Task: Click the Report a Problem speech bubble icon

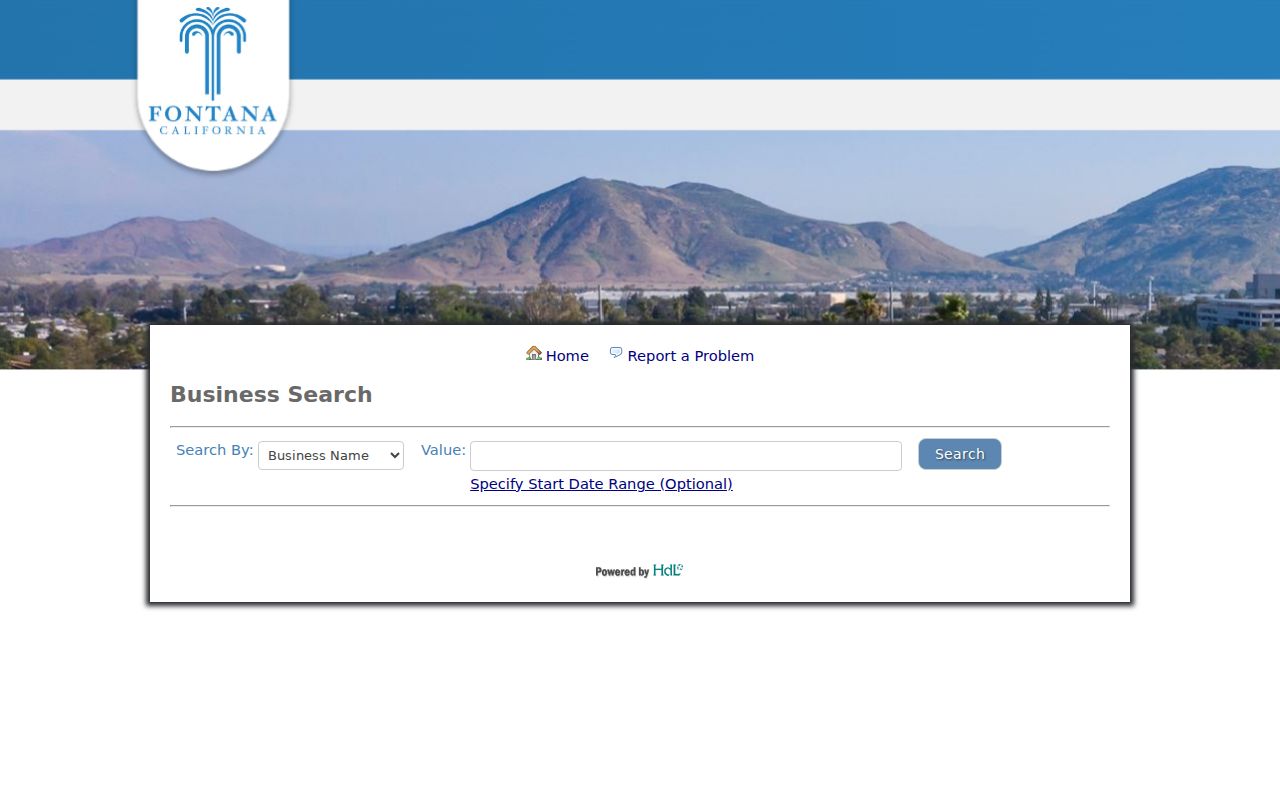Action: (616, 353)
